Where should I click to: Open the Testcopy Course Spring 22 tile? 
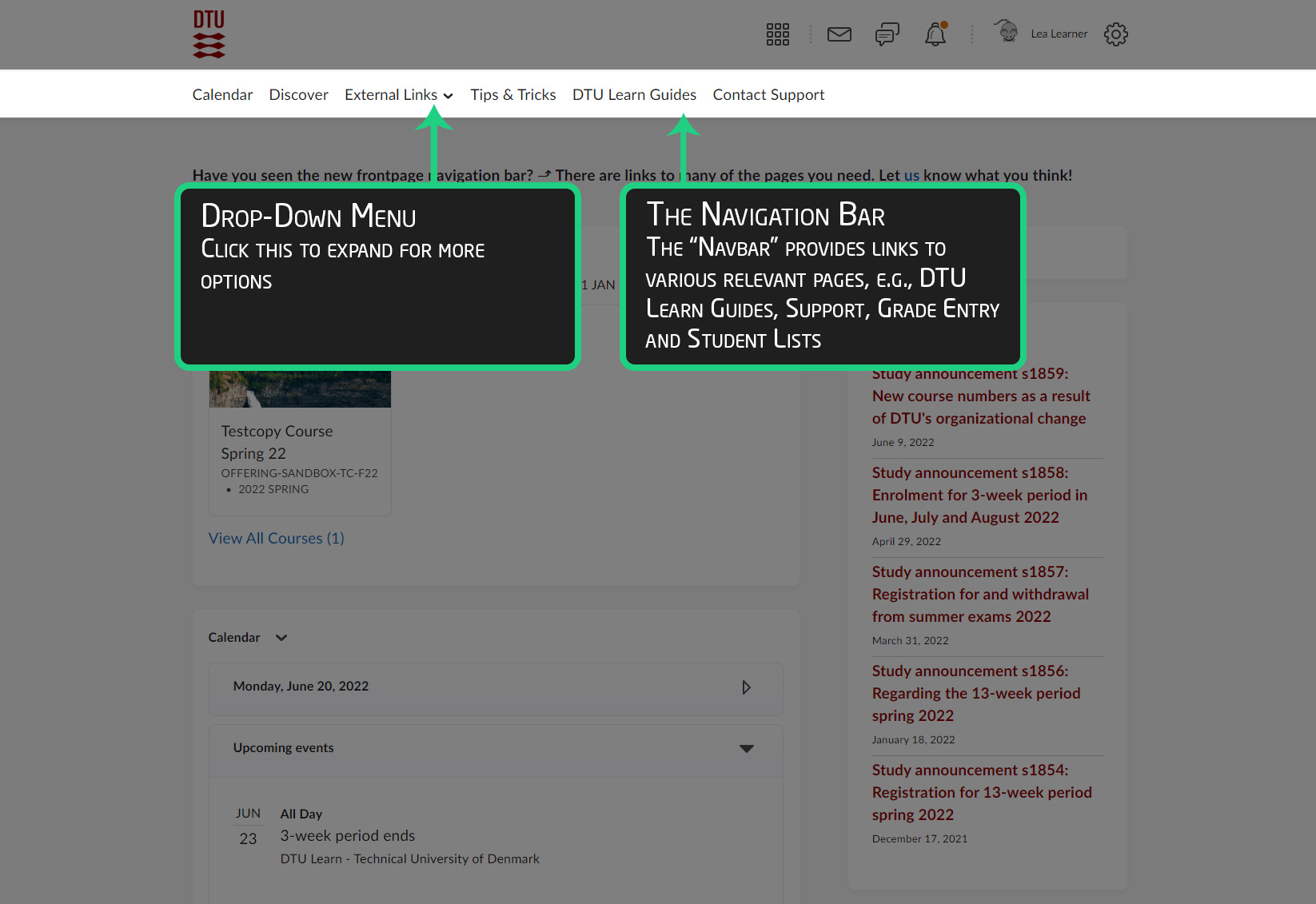[277, 441]
